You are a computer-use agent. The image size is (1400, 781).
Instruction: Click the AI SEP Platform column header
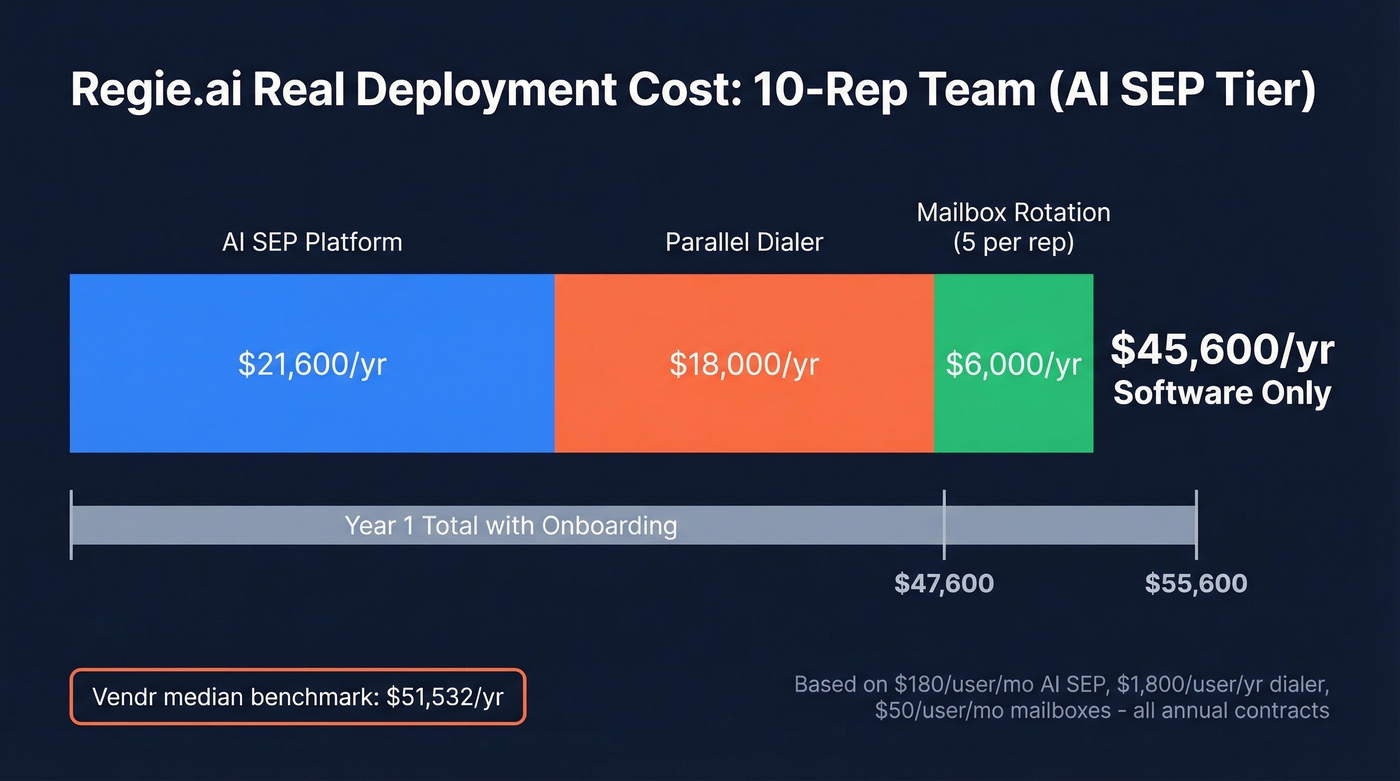(312, 242)
